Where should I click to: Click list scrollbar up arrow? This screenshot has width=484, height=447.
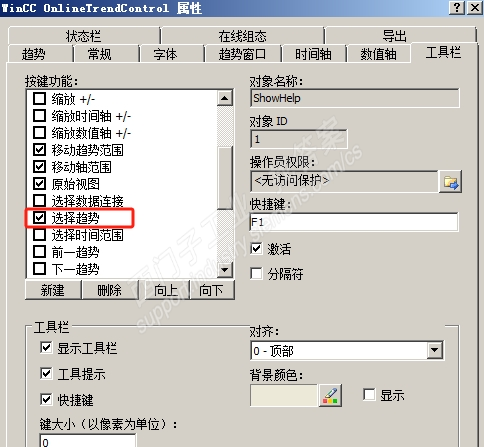click(x=225, y=98)
